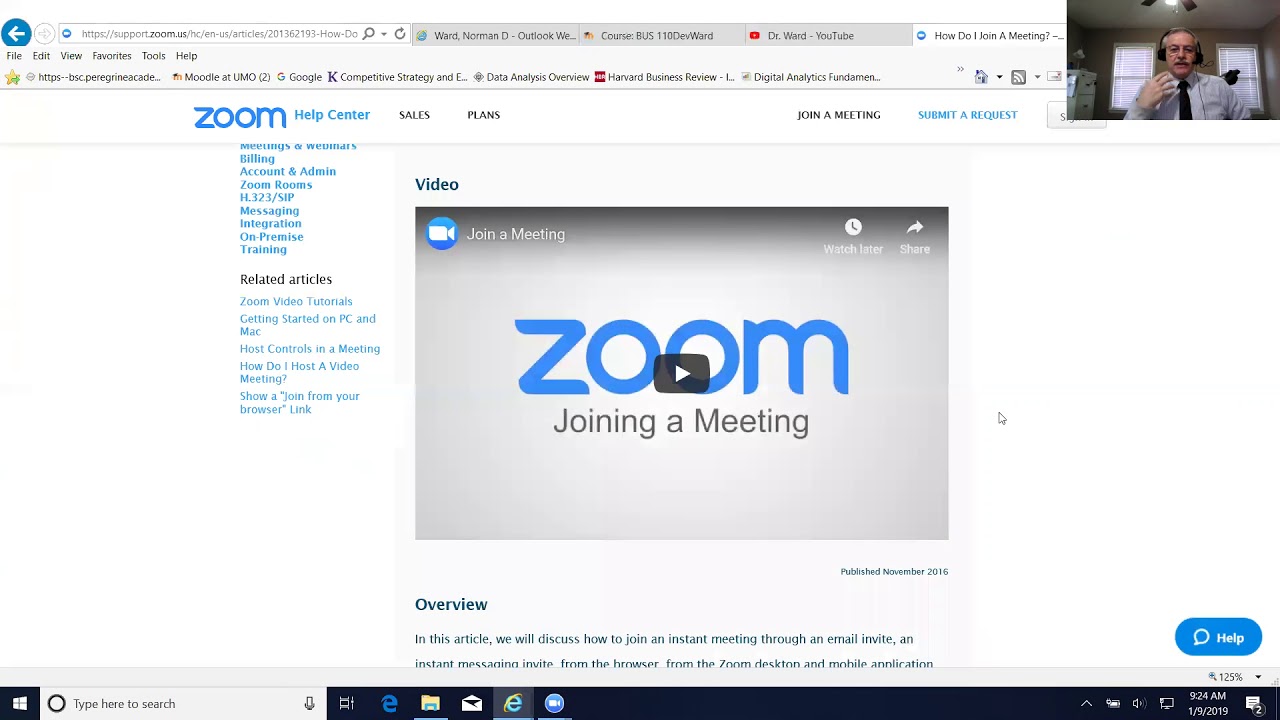Open the PLANS navigation link

pos(483,115)
